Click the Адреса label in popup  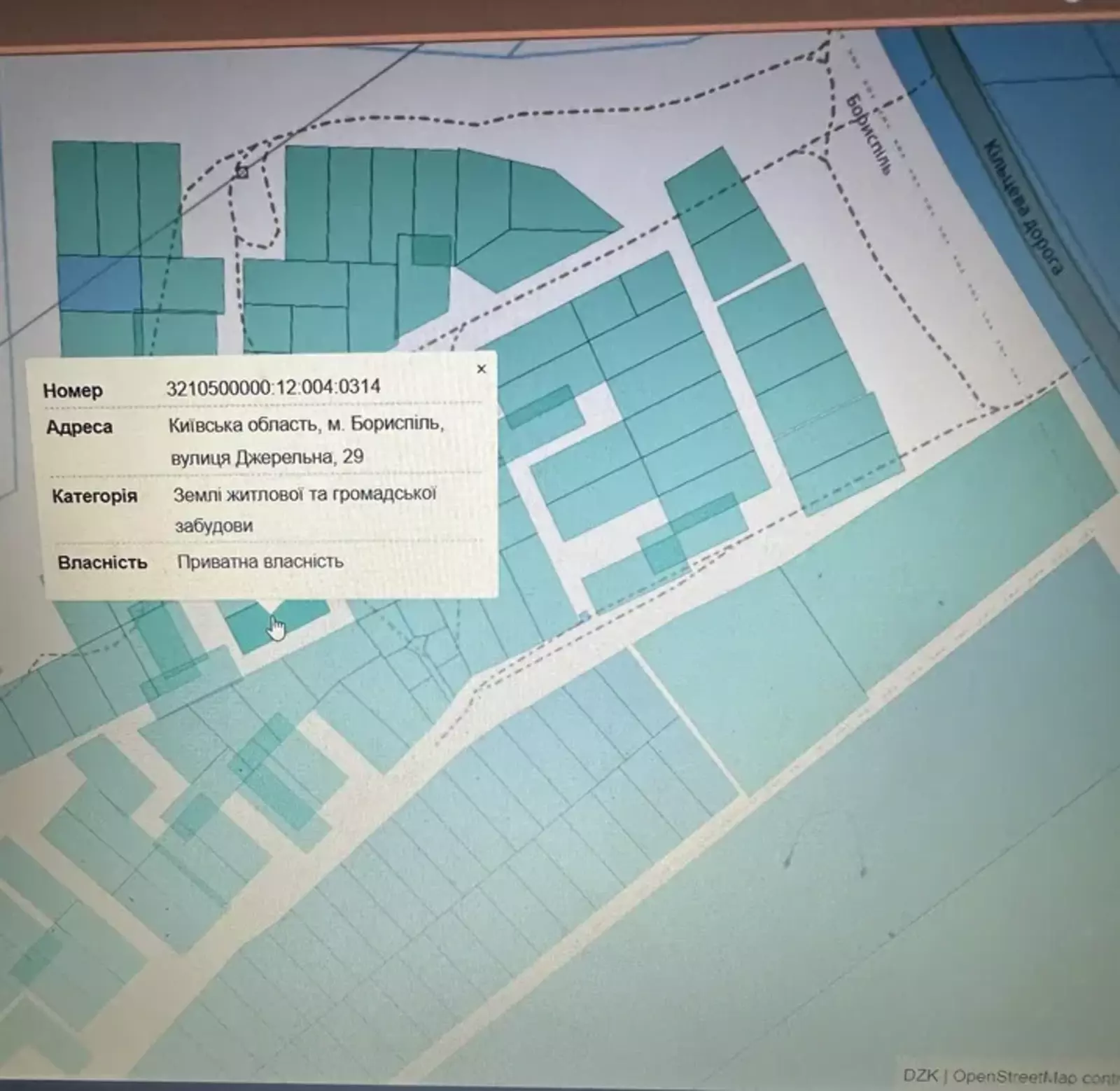(79, 427)
